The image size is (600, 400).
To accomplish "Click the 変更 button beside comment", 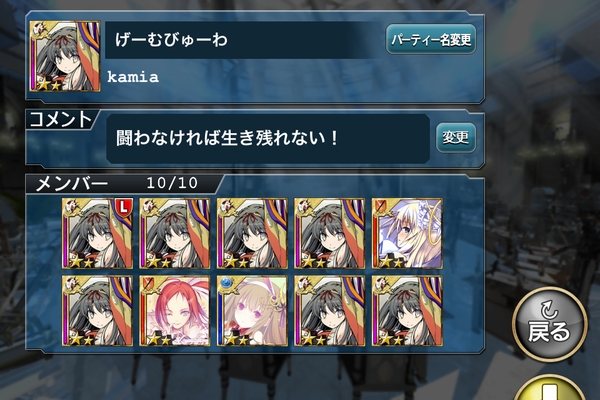I will tap(456, 137).
